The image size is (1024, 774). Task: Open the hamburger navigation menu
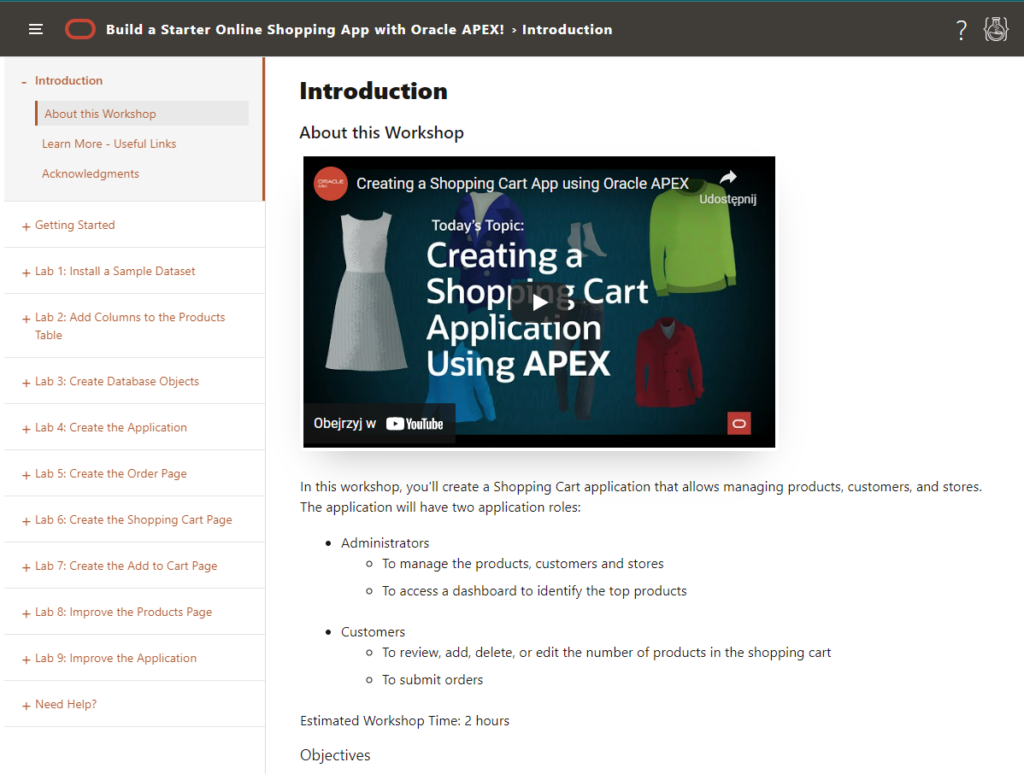pyautogui.click(x=35, y=29)
